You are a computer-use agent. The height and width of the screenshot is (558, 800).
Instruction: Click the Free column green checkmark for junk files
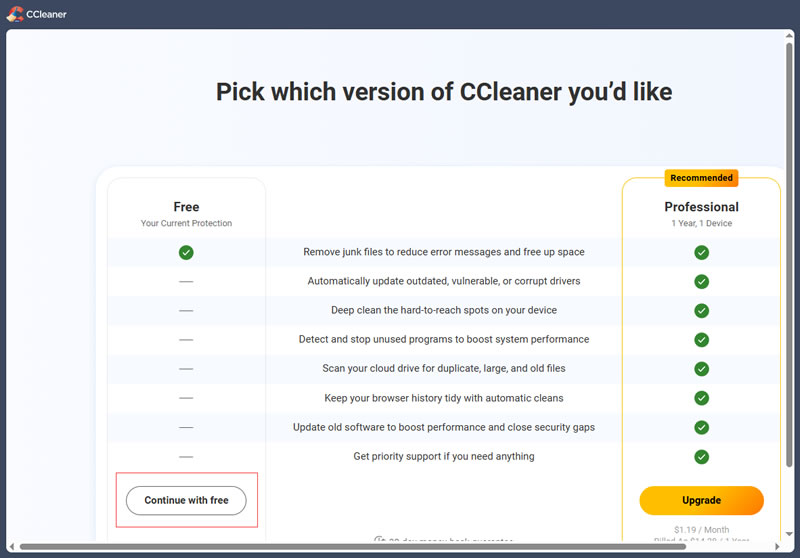coord(186,252)
